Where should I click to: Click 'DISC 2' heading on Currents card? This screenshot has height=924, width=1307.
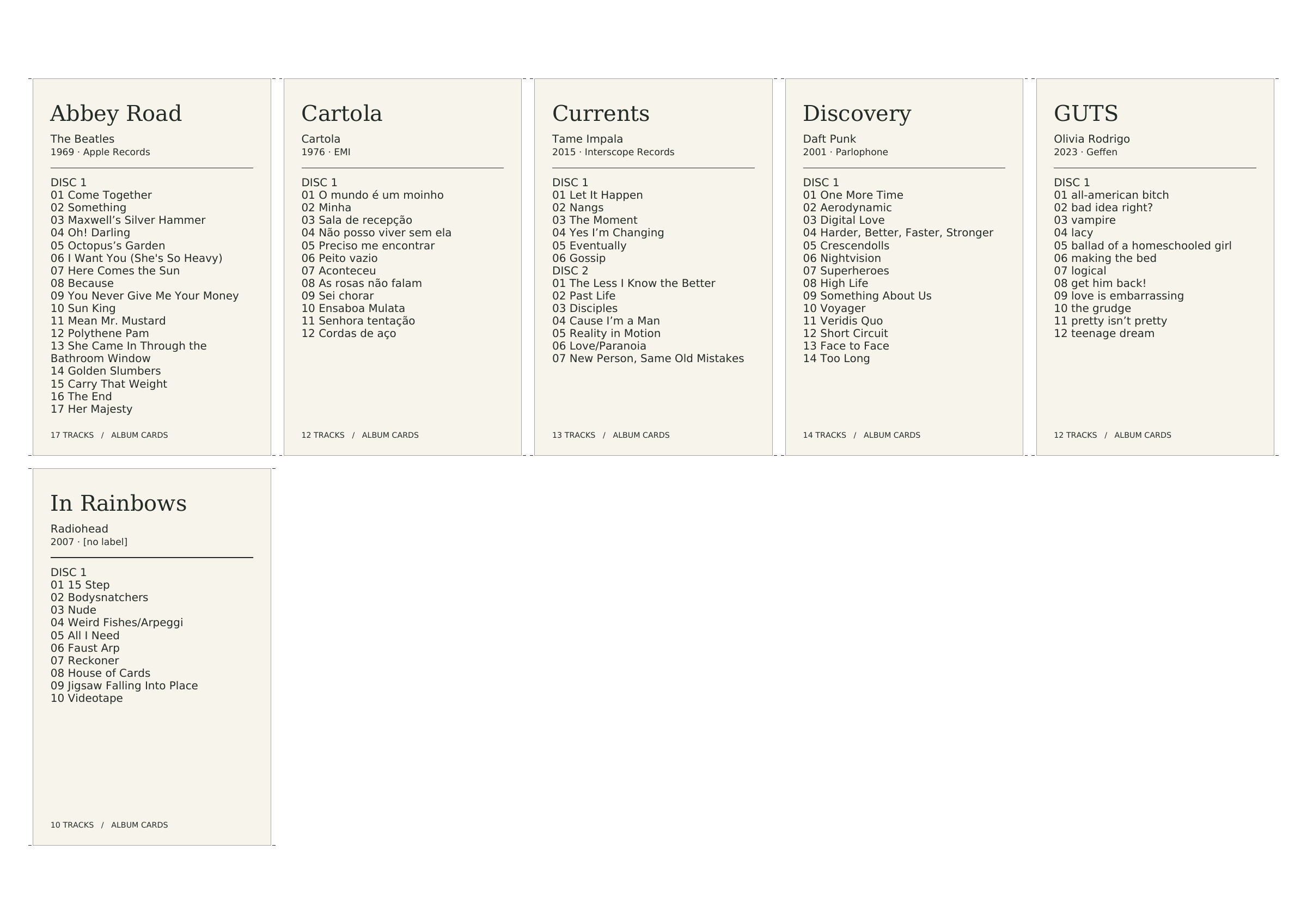tap(570, 271)
